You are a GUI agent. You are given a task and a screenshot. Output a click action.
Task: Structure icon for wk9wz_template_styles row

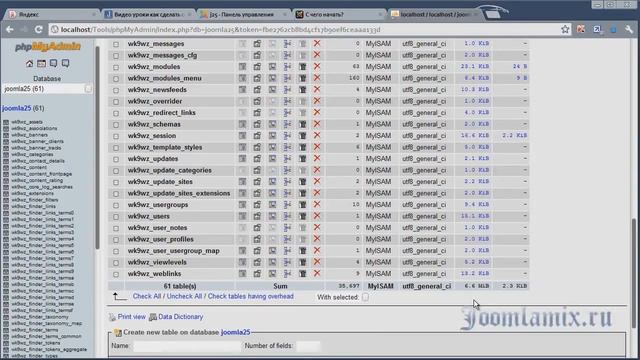point(257,147)
